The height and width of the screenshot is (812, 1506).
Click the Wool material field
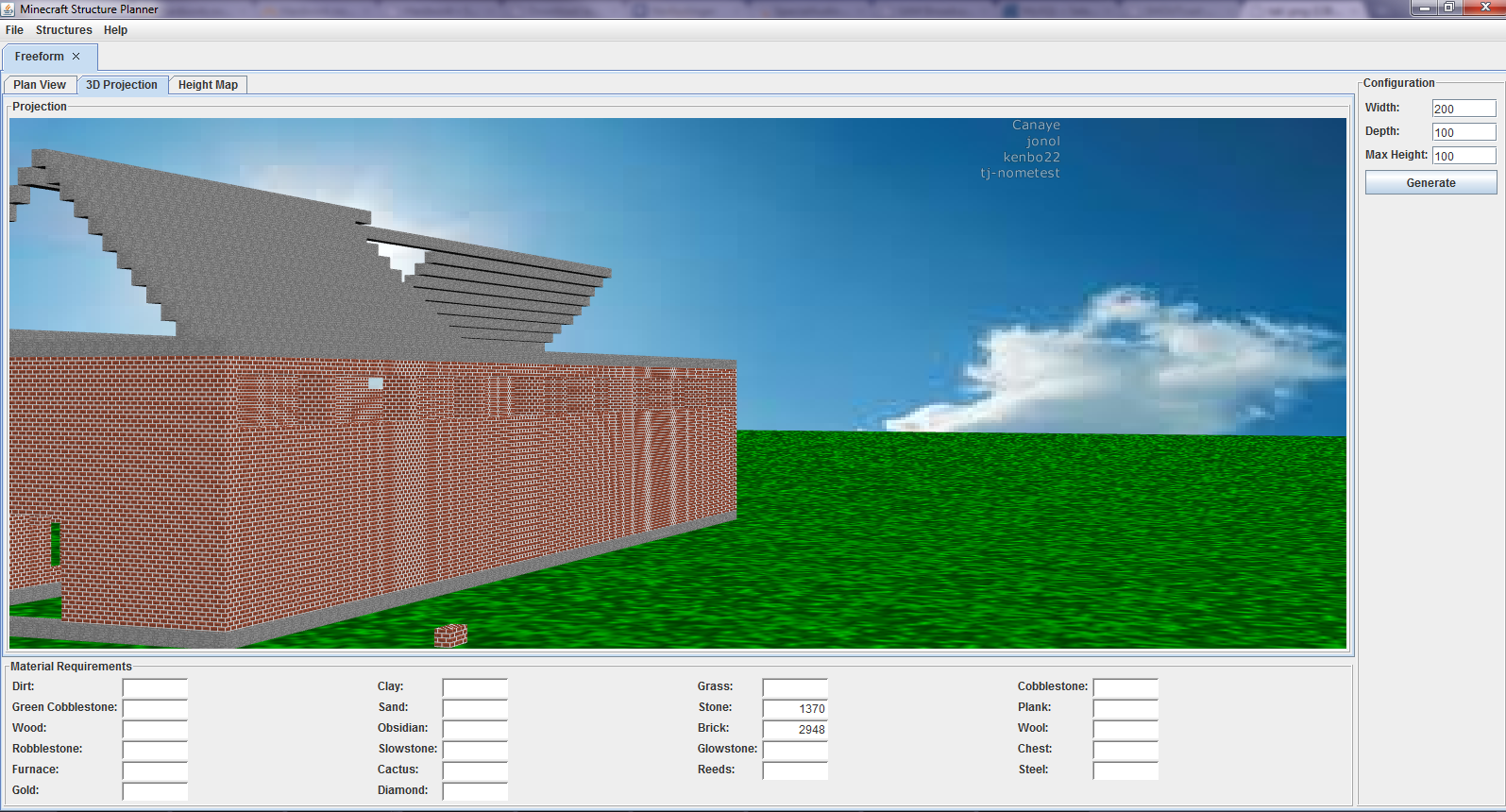point(1125,729)
